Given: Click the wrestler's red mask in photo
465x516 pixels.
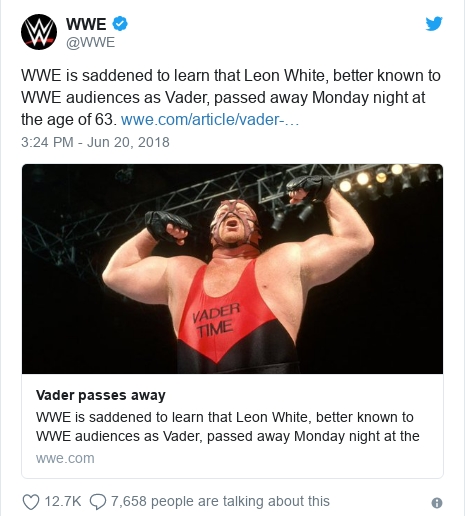Looking at the screenshot, I should pos(234,223).
